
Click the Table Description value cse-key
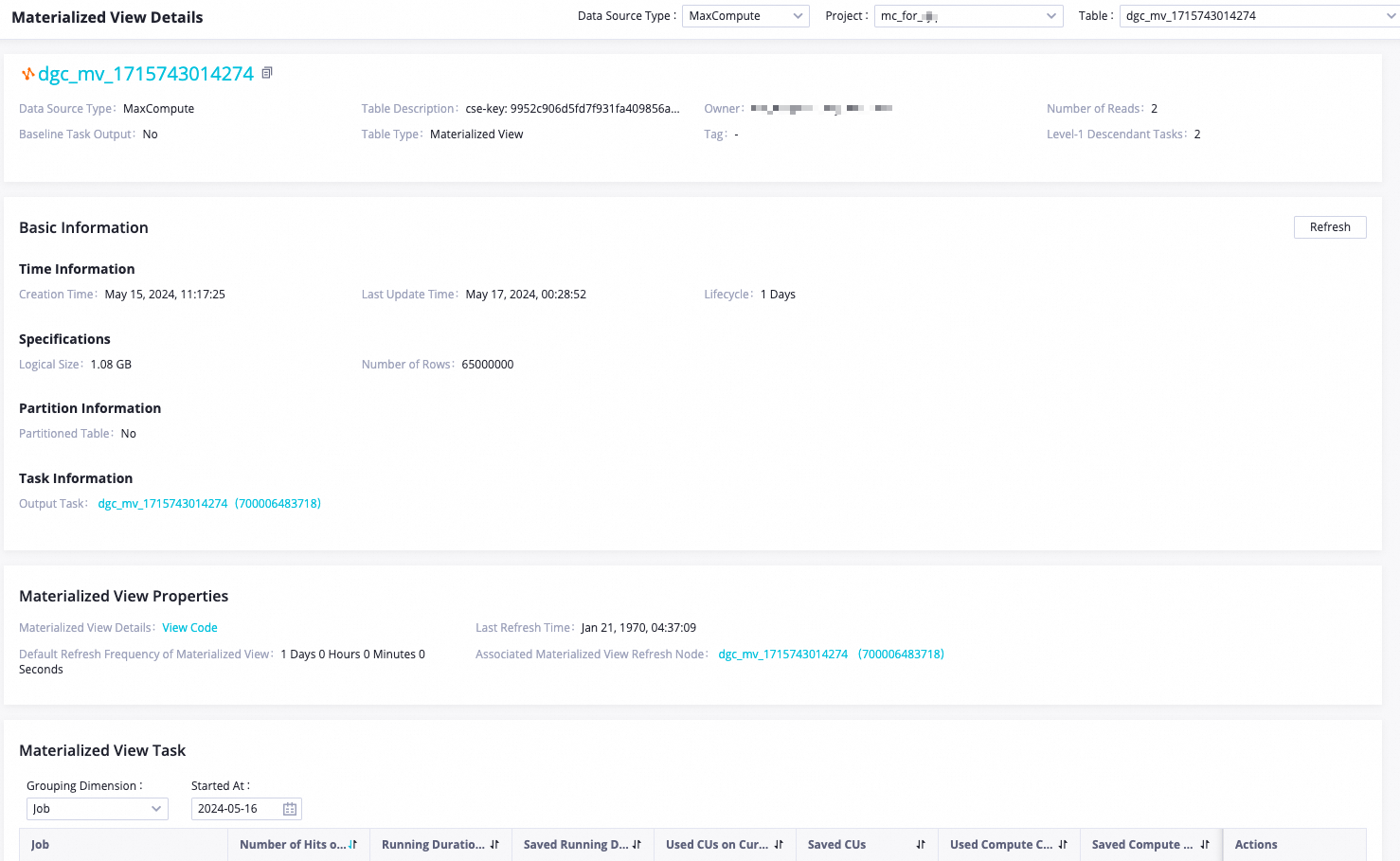click(x=572, y=109)
